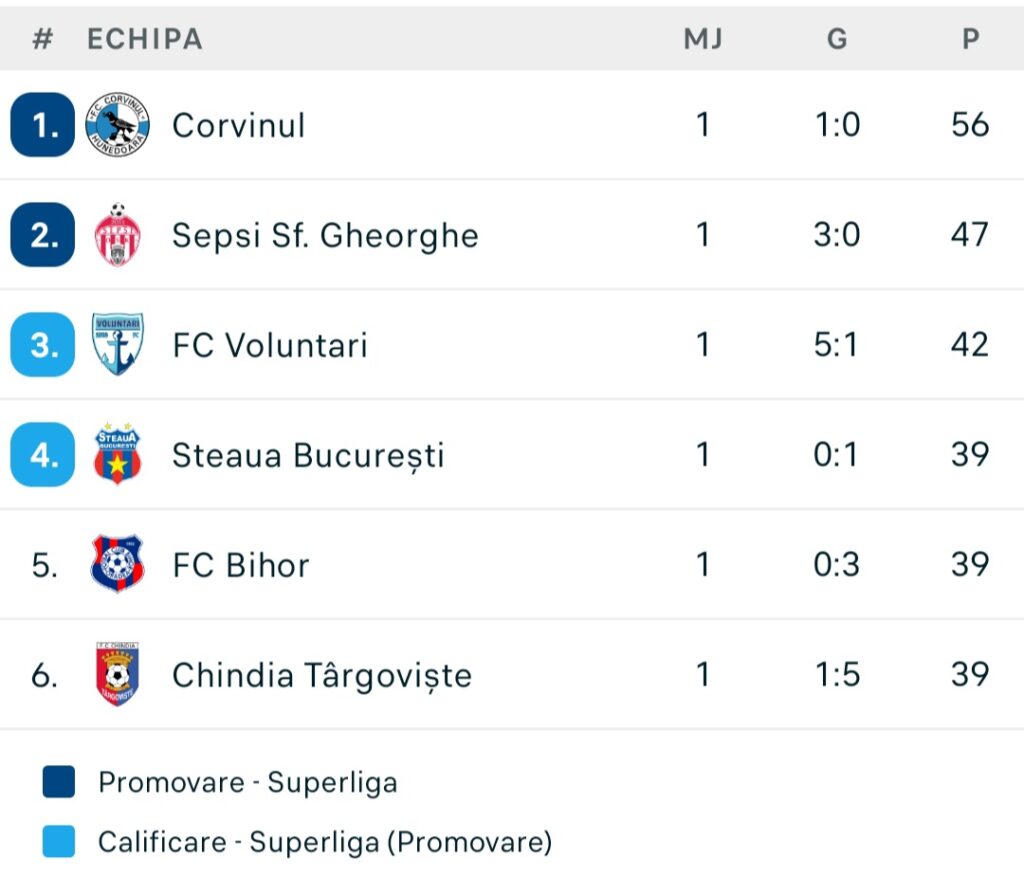The image size is (1024, 877).
Task: Click the light blue Calificare legend swatch
Action: pyautogui.click(x=59, y=842)
